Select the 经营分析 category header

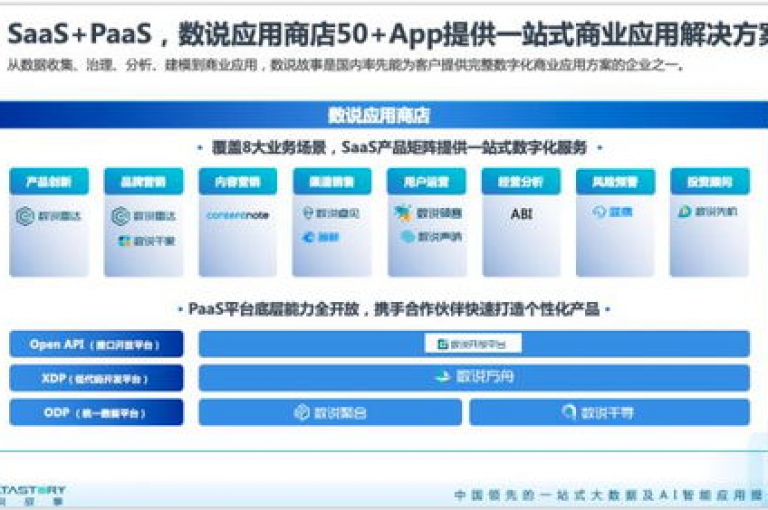521,182
